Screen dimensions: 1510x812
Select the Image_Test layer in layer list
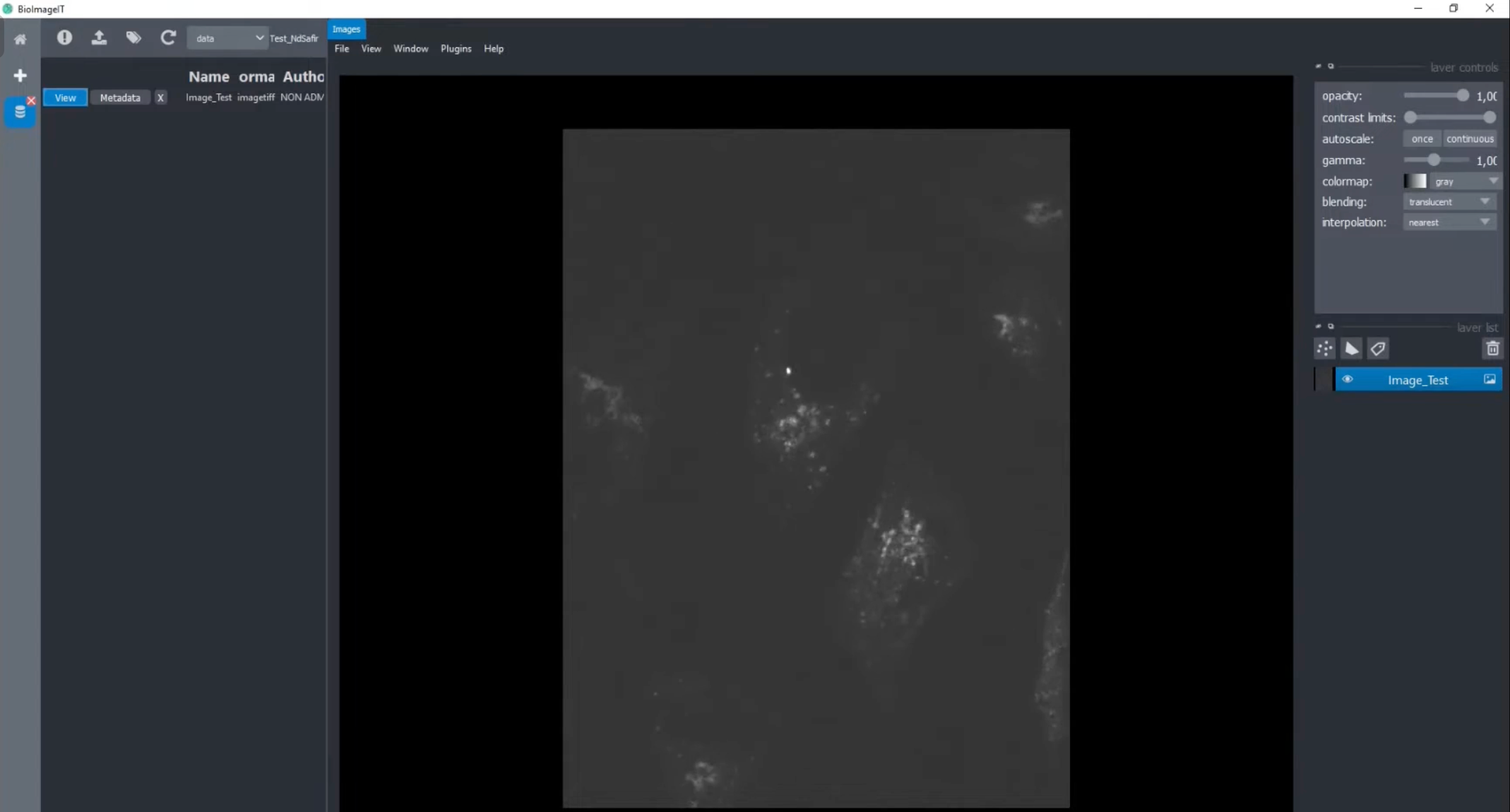click(x=1417, y=379)
